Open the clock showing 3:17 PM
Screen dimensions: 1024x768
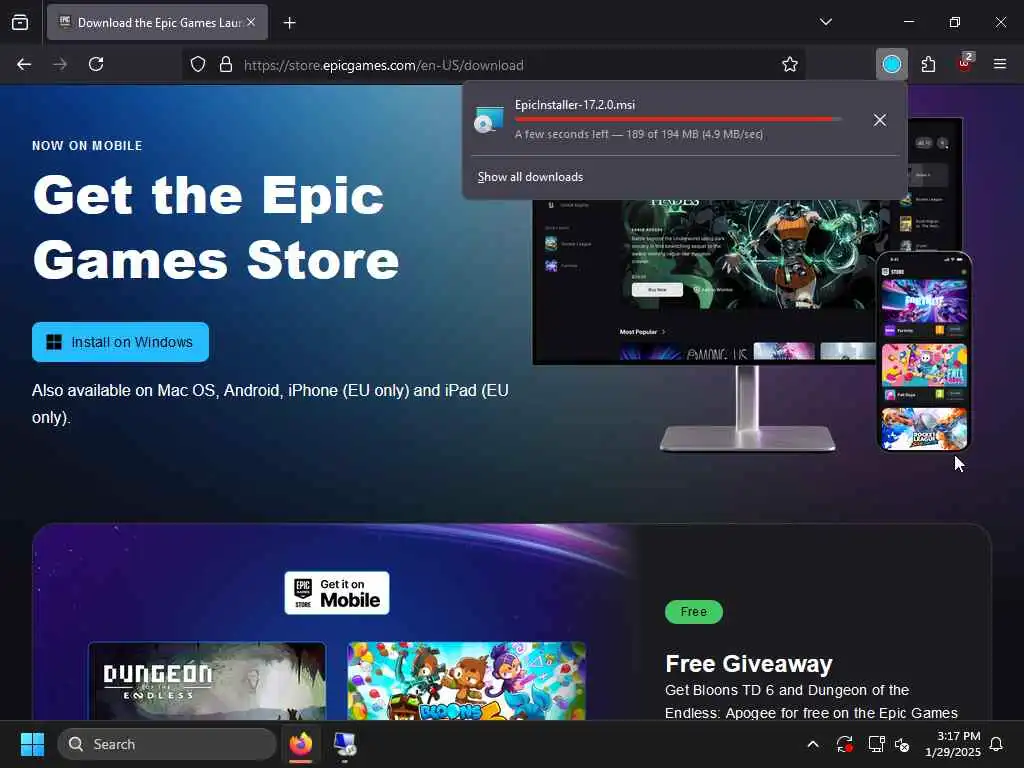(953, 744)
